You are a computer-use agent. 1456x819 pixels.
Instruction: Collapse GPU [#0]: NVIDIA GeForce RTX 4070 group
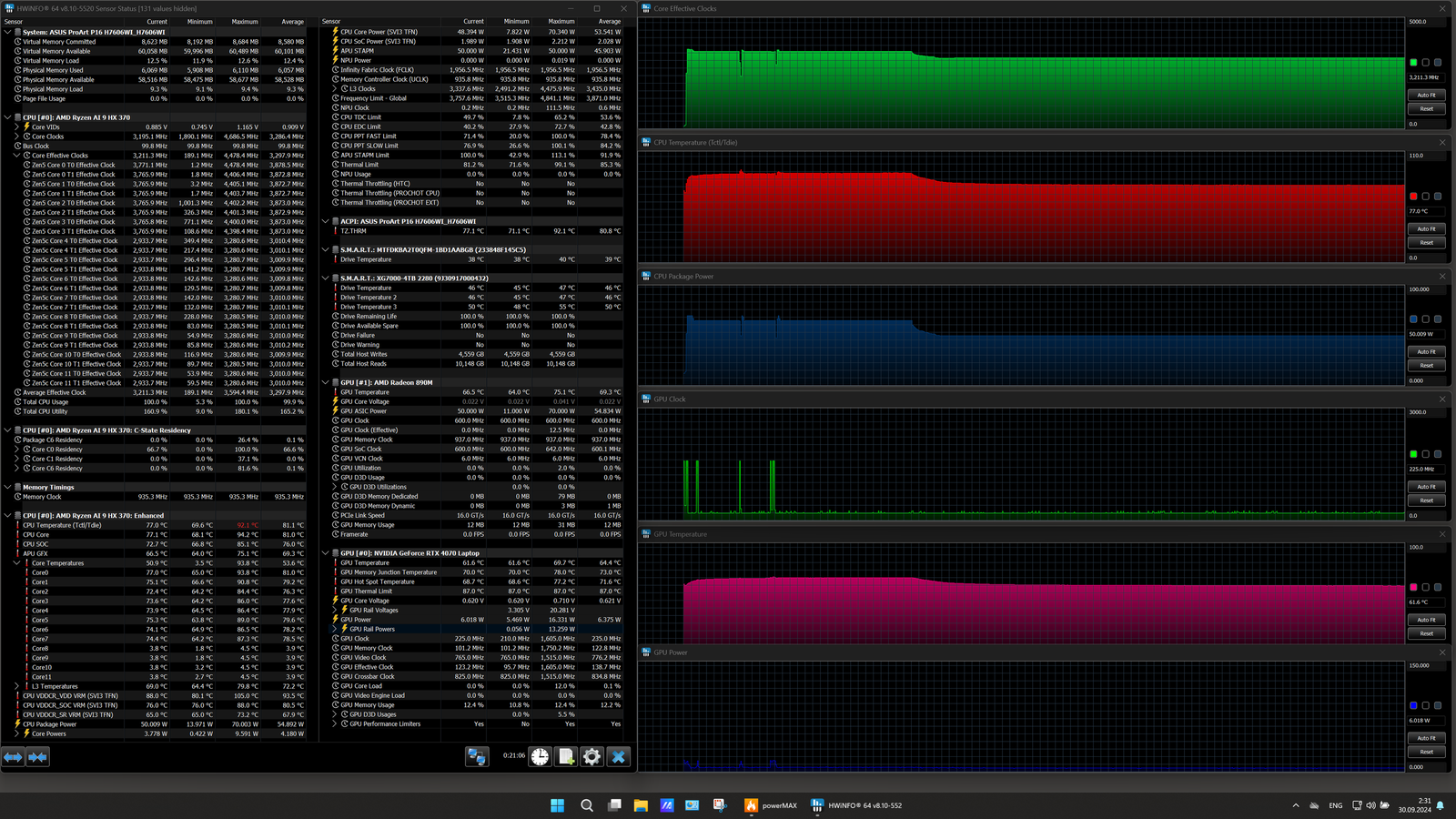point(325,553)
